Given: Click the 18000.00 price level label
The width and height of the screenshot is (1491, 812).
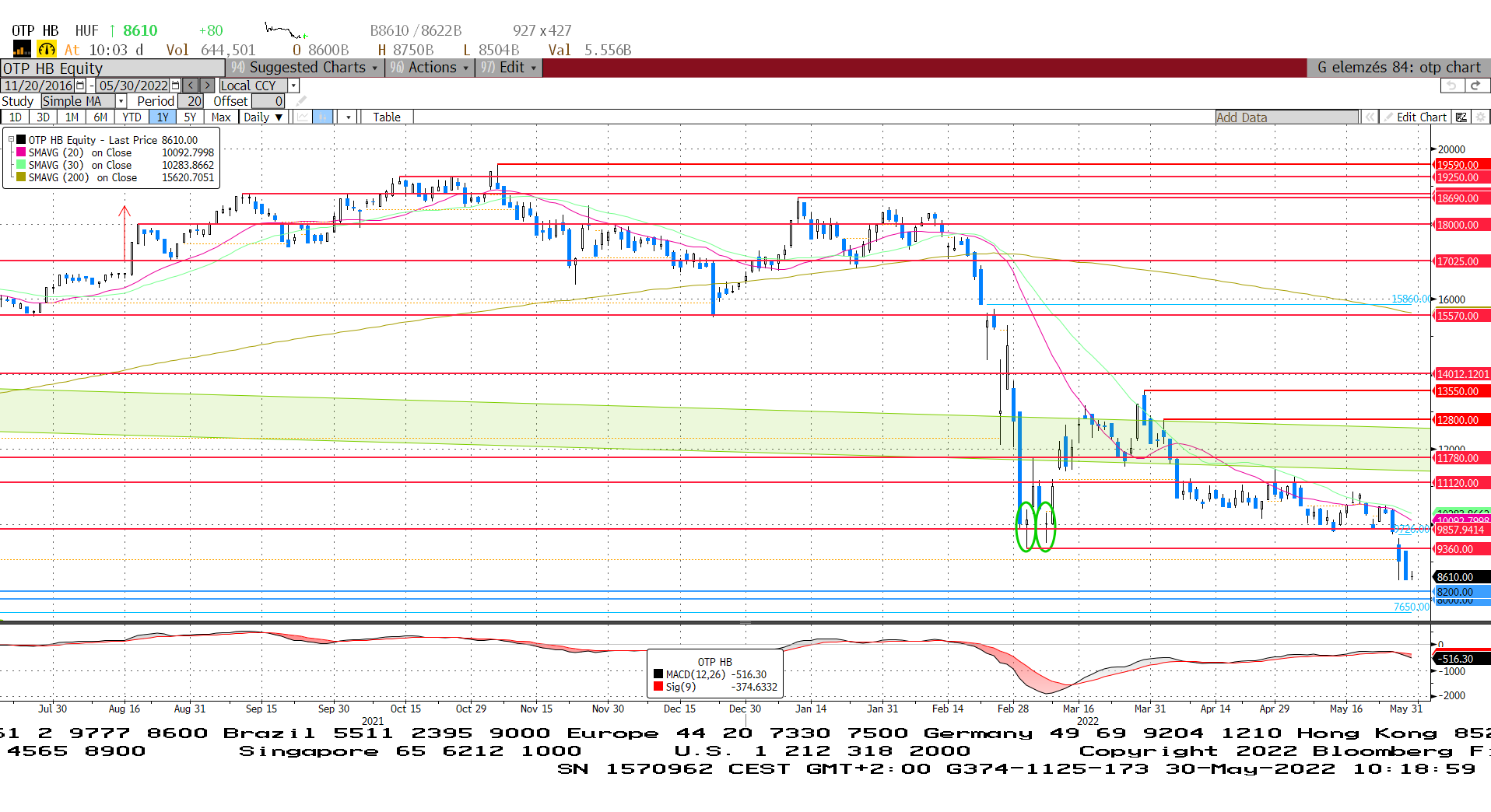Looking at the screenshot, I should click(1462, 225).
